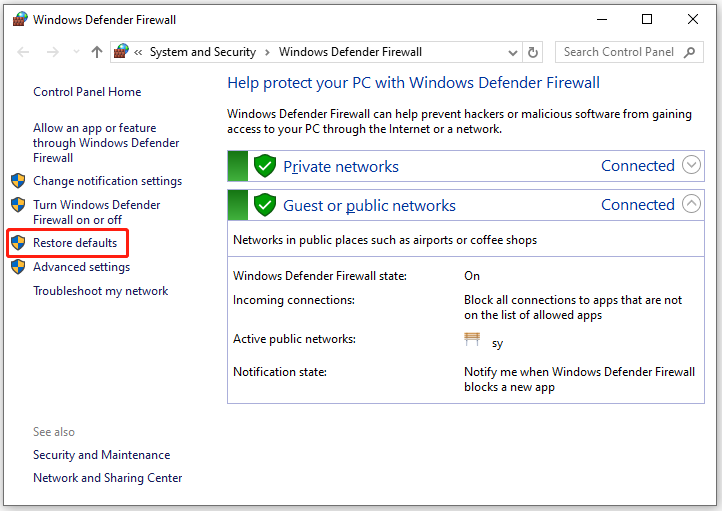
Task: Select the active network name sy
Action: 497,343
